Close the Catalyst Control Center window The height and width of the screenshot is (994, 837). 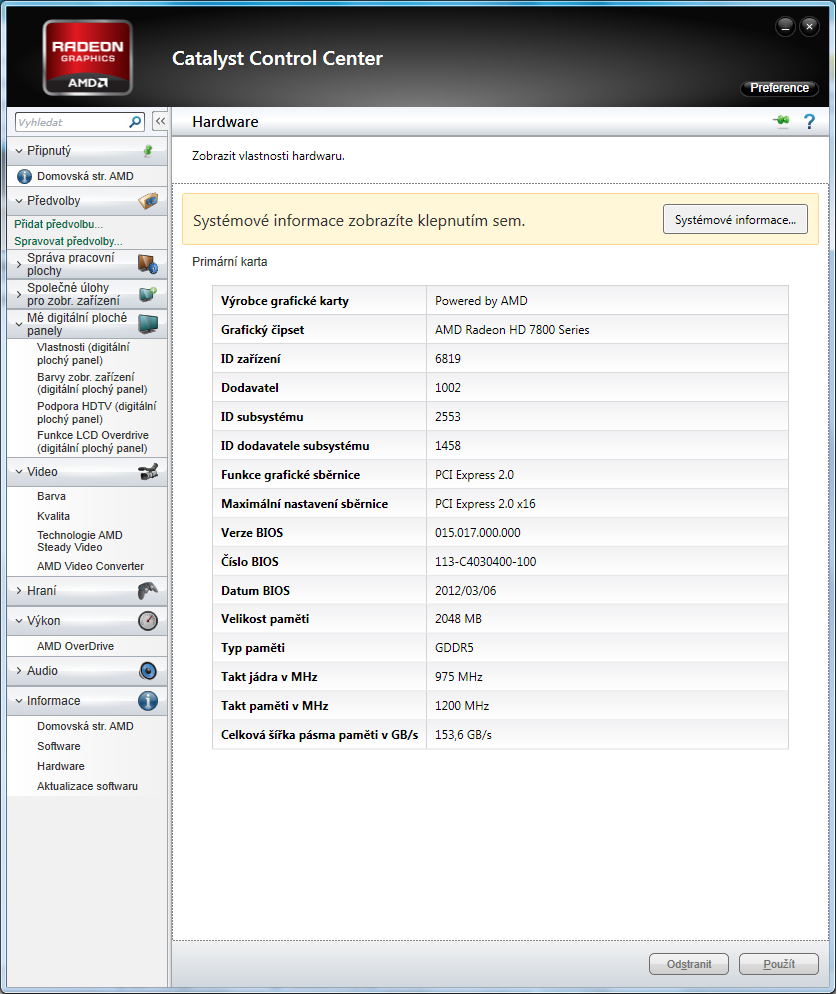pos(809,27)
